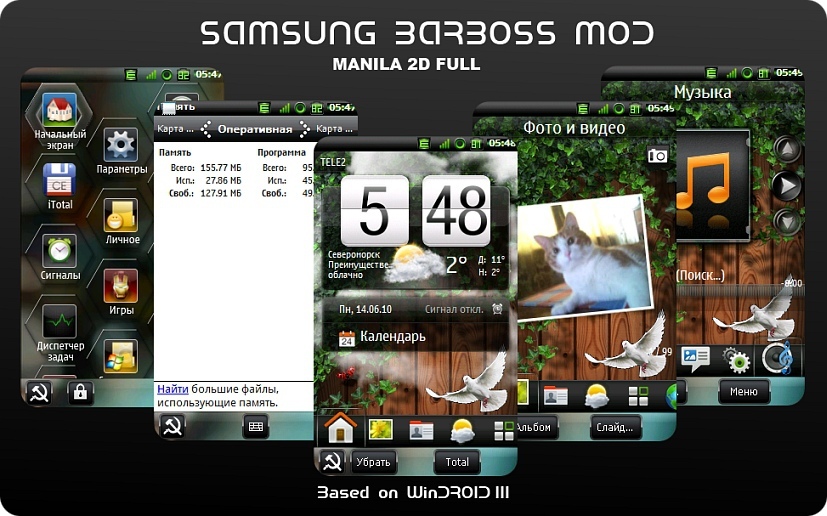Open the Личное folder icon
The height and width of the screenshot is (516, 827).
point(121,215)
